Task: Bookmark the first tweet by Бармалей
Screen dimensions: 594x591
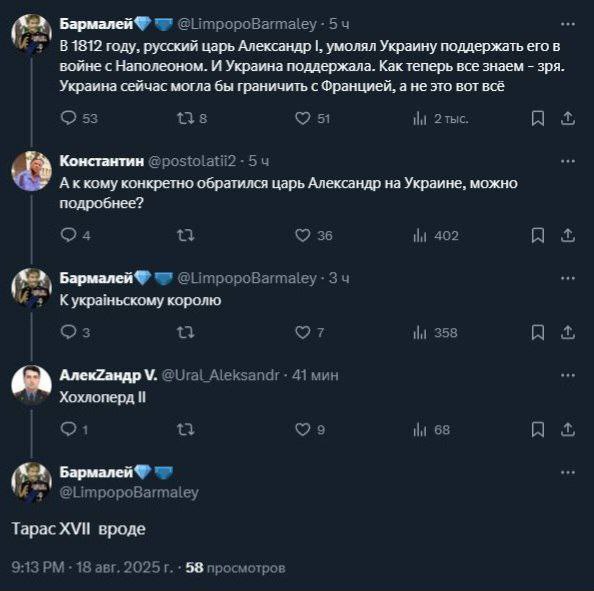Action: point(538,119)
